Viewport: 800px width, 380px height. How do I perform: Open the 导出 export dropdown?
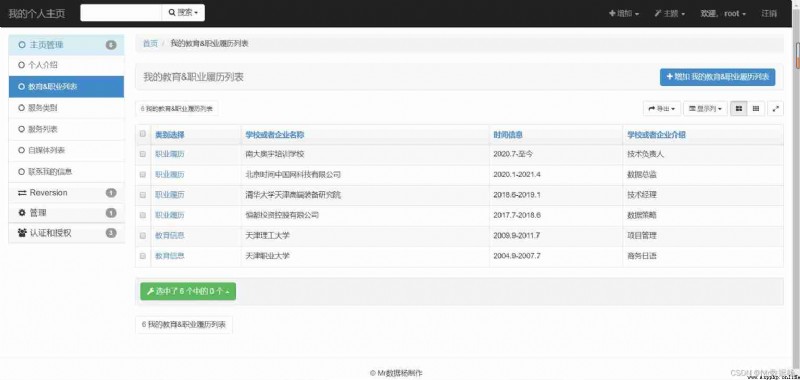pyautogui.click(x=662, y=109)
